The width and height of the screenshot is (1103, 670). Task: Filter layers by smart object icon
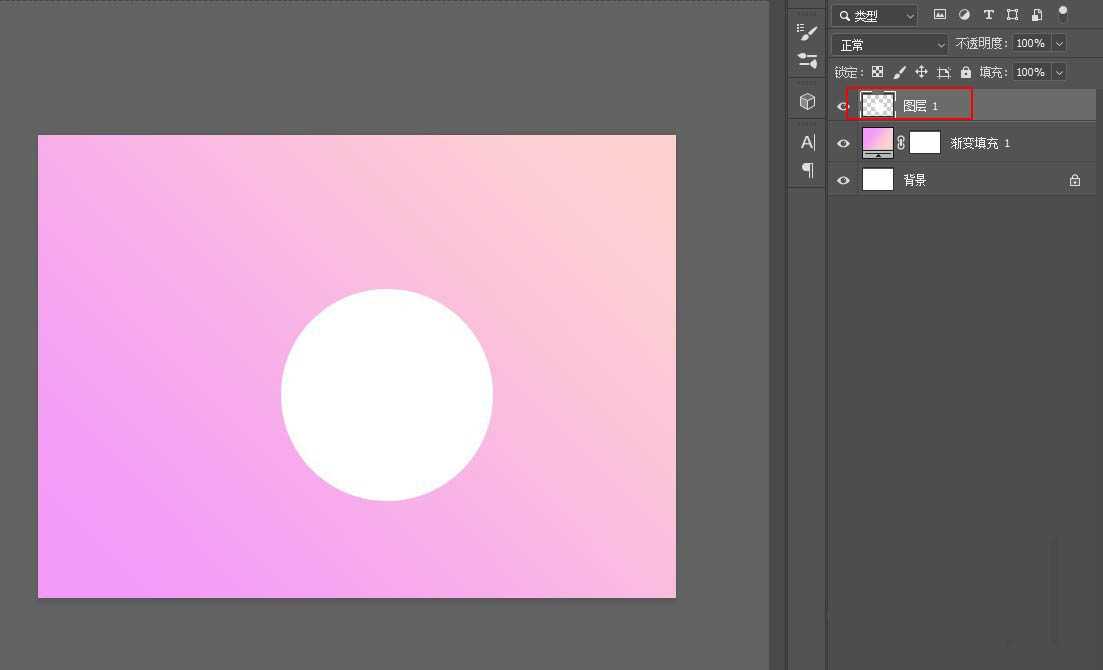[1037, 15]
